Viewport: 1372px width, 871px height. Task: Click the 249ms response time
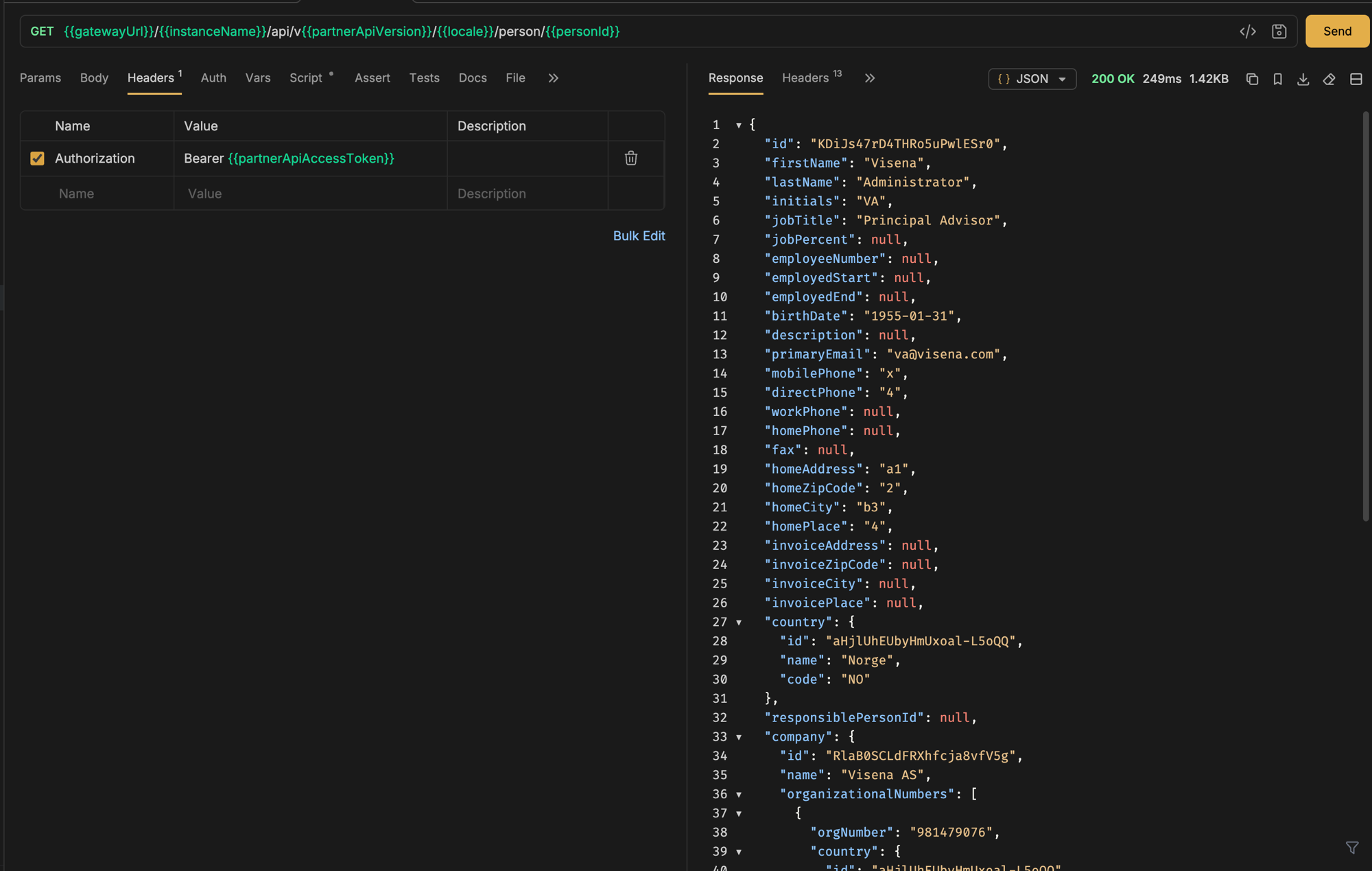point(1161,79)
